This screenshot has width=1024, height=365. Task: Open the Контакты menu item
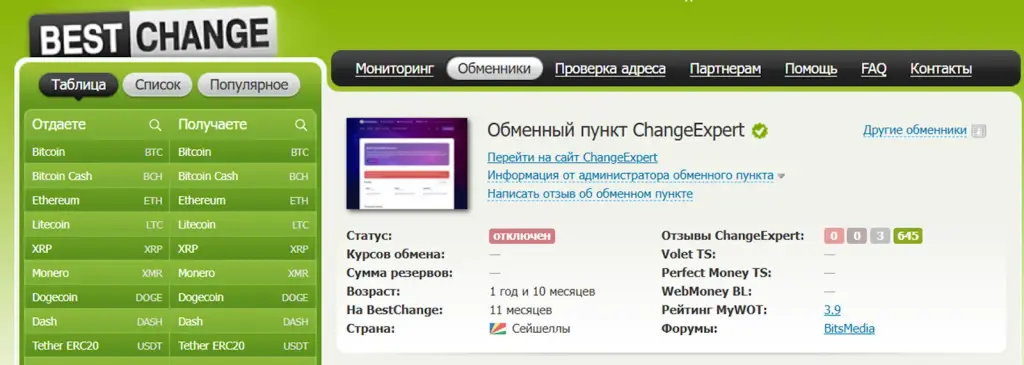[x=940, y=69]
